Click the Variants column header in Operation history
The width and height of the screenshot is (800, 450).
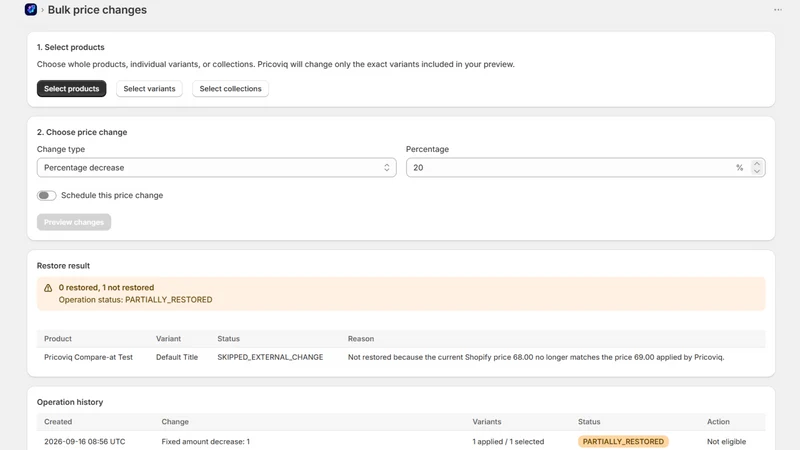[x=487, y=422]
